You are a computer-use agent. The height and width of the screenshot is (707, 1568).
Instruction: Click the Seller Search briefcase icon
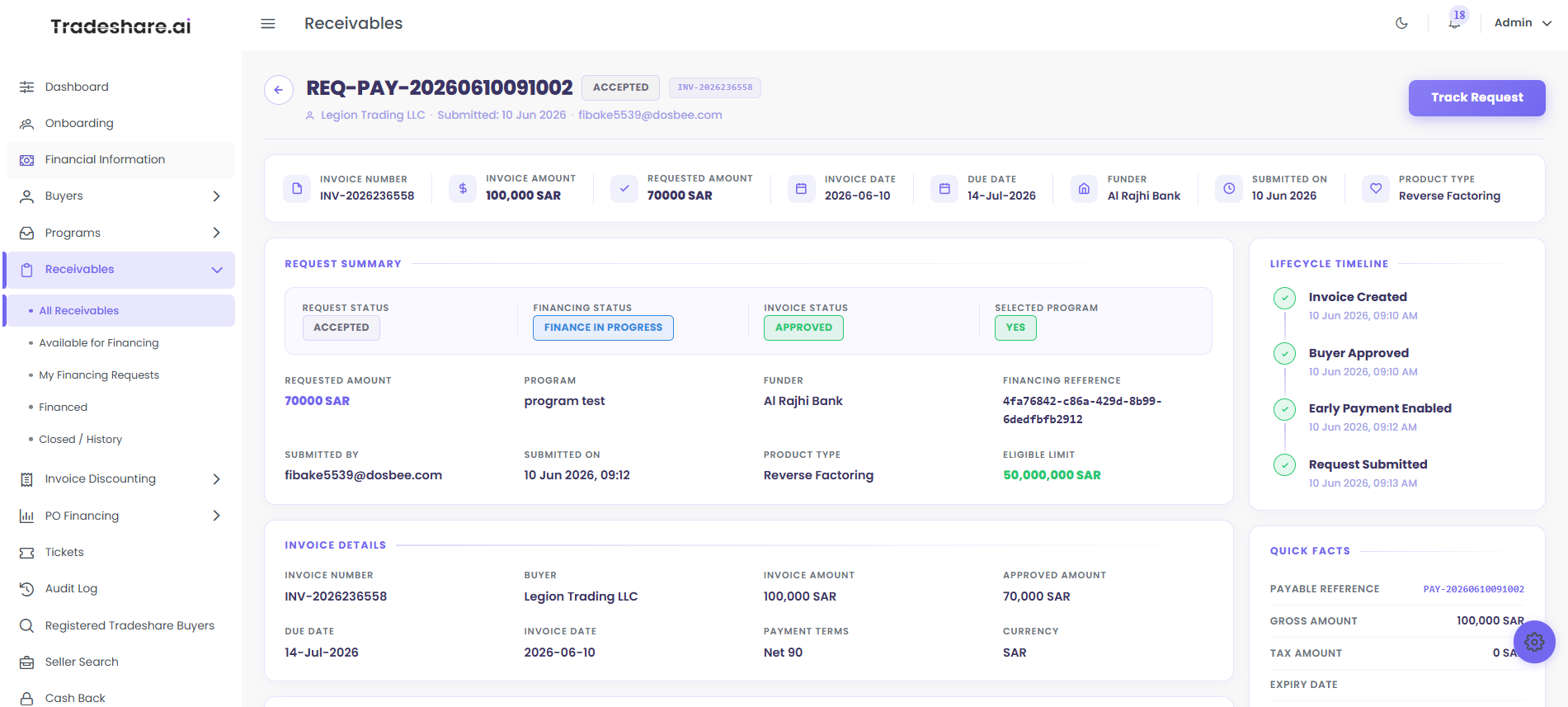pyautogui.click(x=27, y=662)
